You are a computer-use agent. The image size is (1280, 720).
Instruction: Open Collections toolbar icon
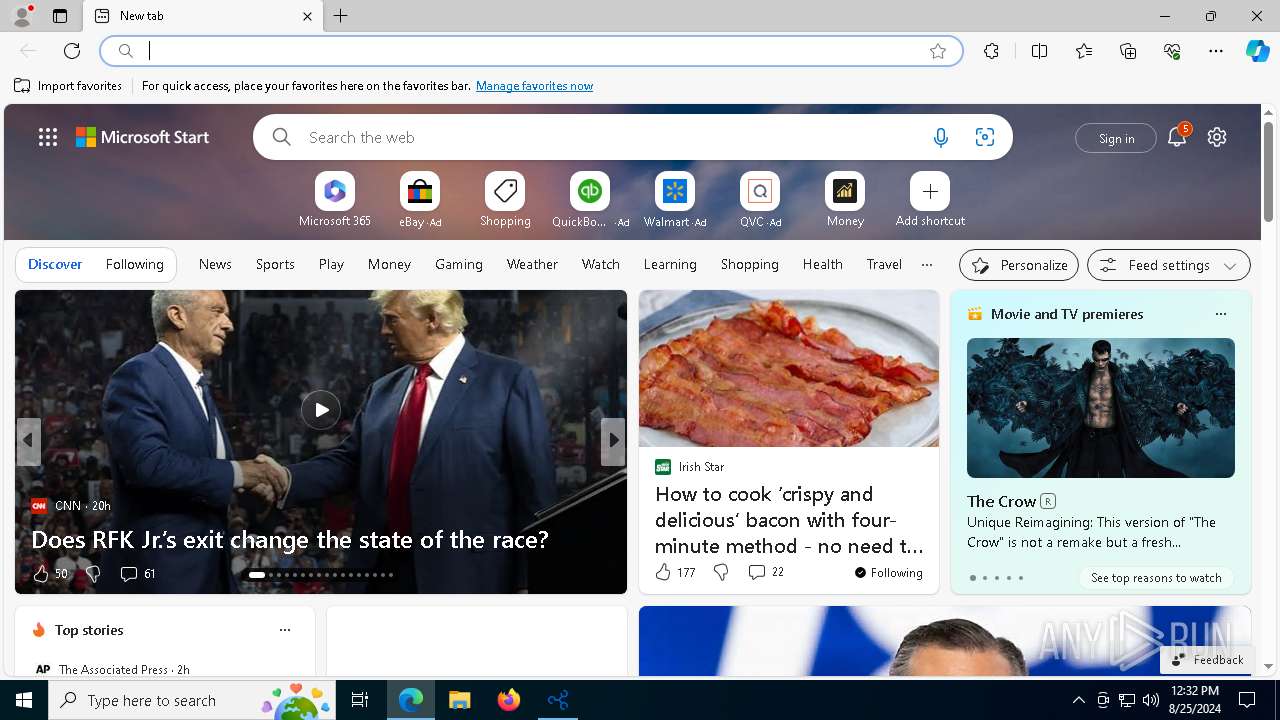point(1128,51)
